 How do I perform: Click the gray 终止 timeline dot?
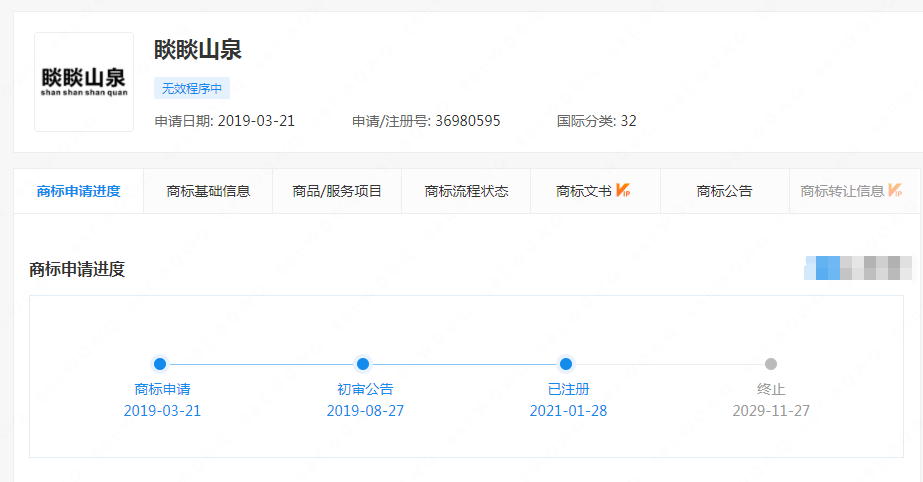tap(771, 364)
